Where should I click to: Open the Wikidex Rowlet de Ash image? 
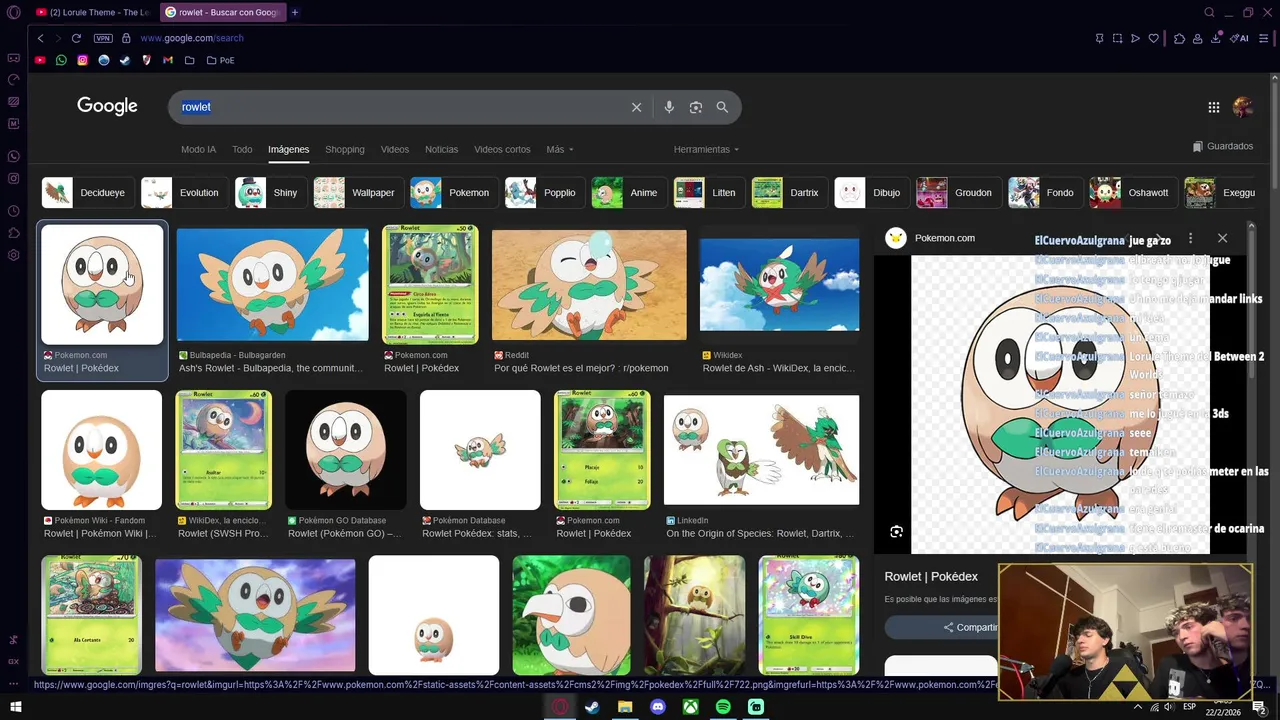click(779, 284)
